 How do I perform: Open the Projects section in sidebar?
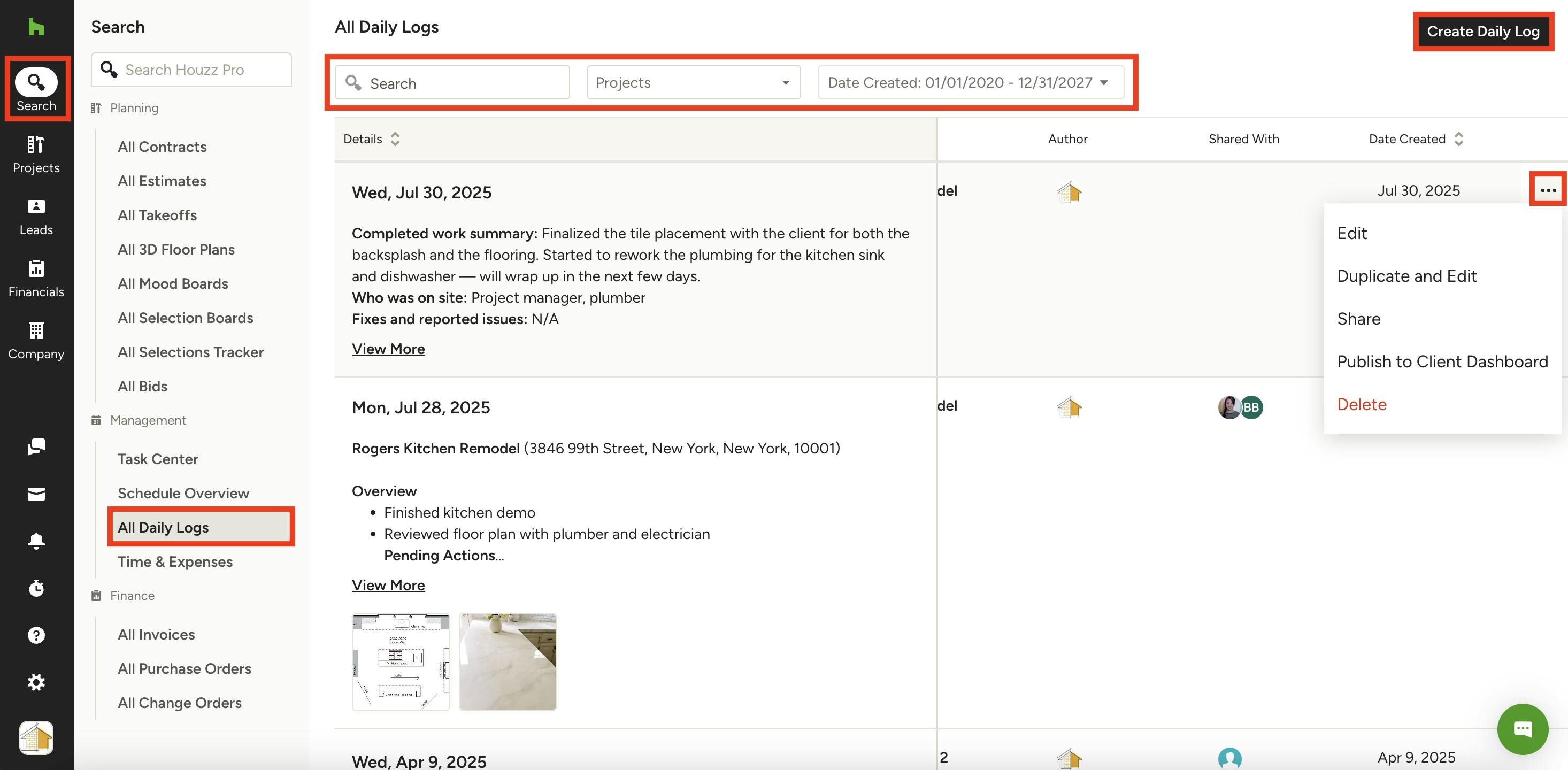coord(36,155)
